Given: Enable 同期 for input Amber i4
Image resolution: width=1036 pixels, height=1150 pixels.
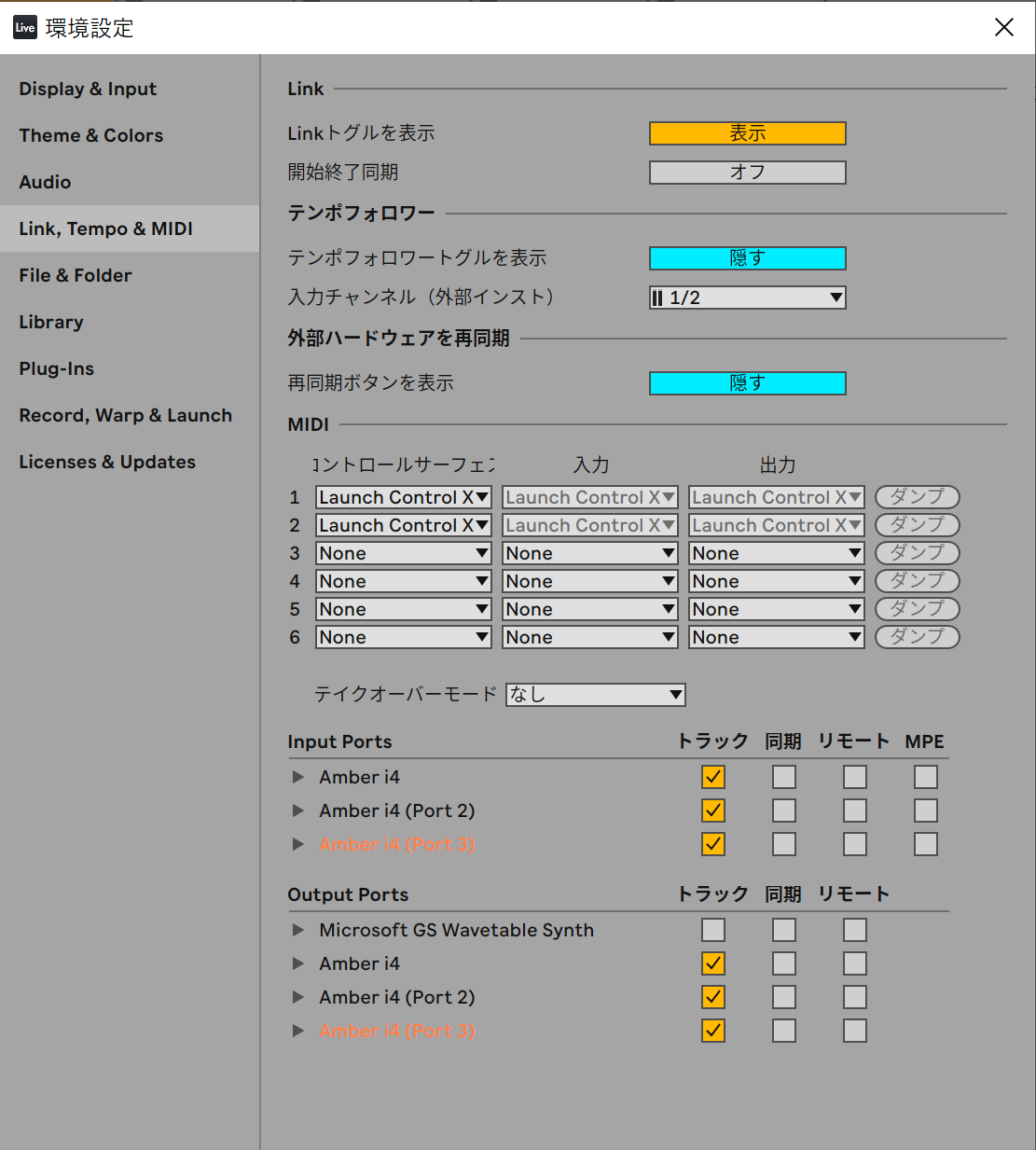Looking at the screenshot, I should (784, 777).
